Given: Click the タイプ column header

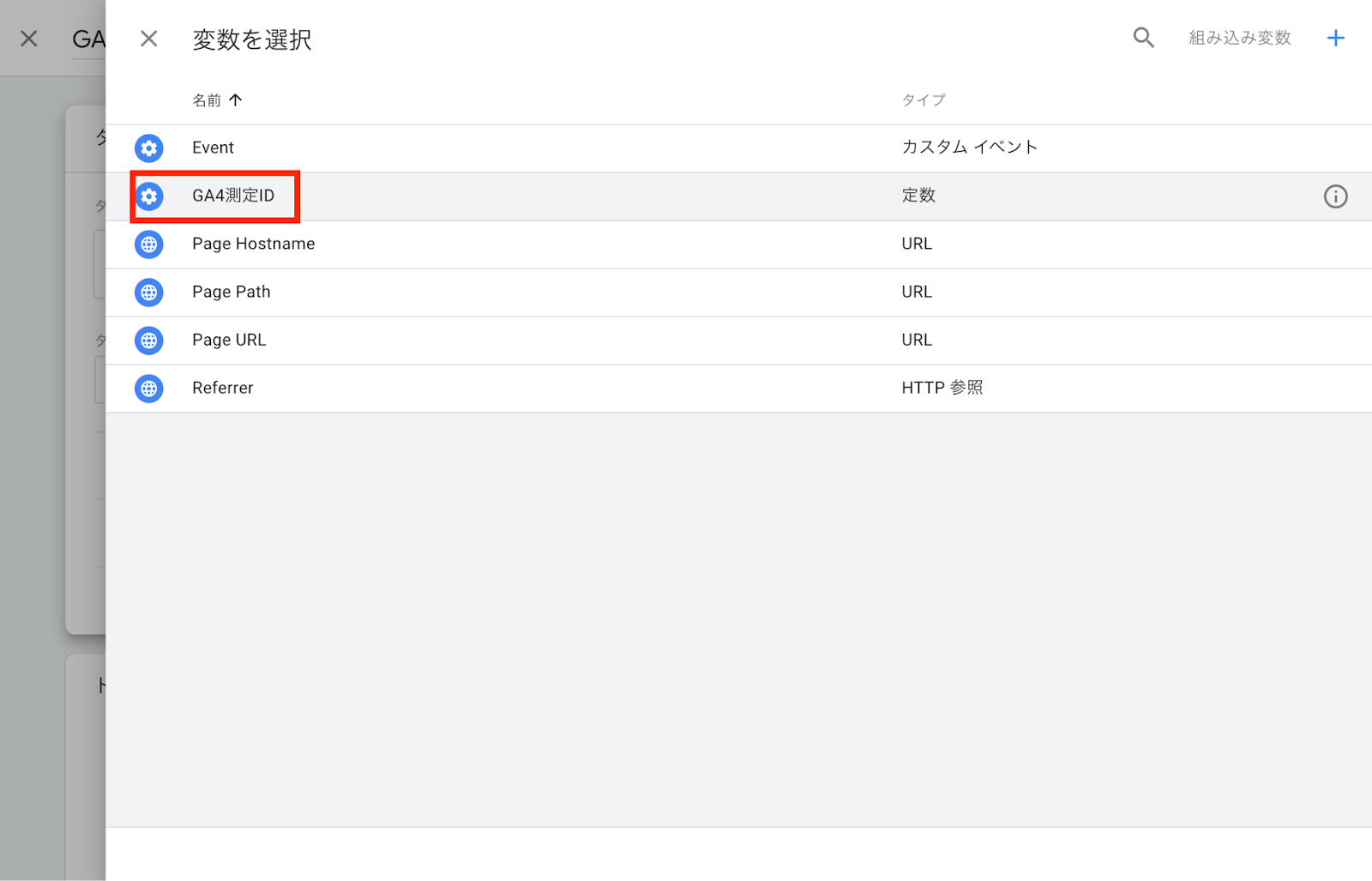Looking at the screenshot, I should pyautogui.click(x=924, y=100).
